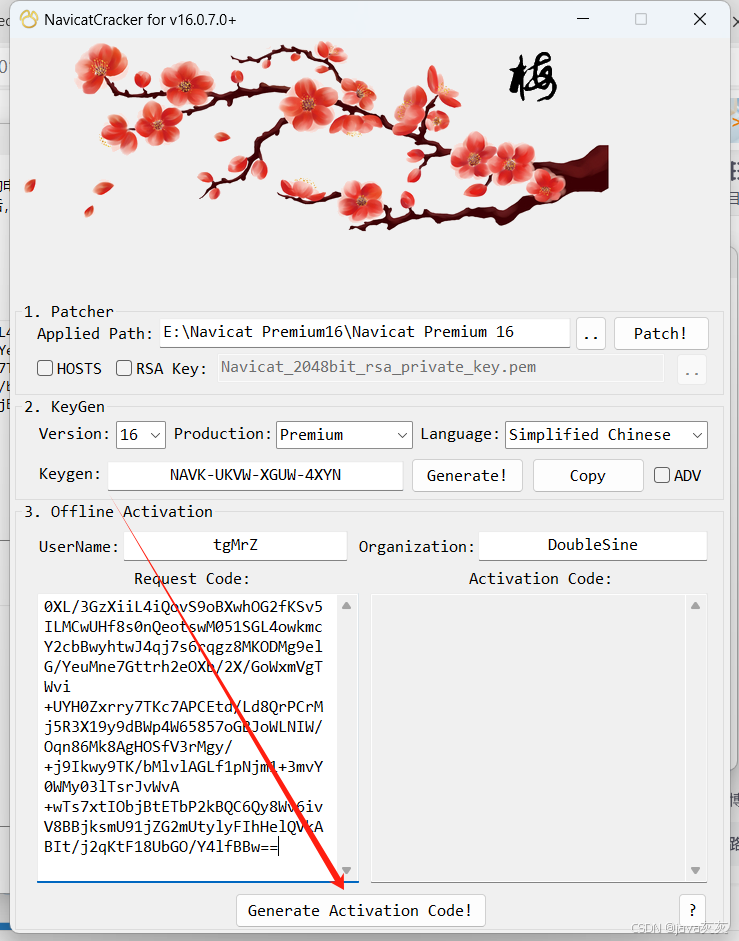Viewport: 739px width, 941px height.
Task: Browse for Applied Path with the '..' button
Action: coord(591,334)
